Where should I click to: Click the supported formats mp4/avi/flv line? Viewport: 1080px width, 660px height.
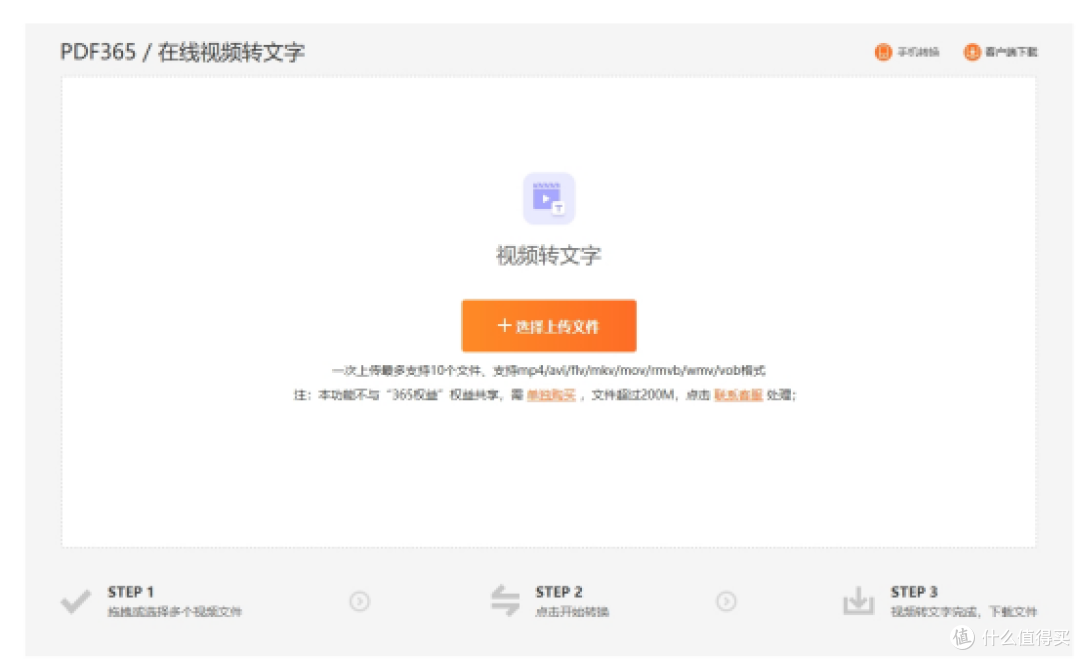(x=548, y=371)
